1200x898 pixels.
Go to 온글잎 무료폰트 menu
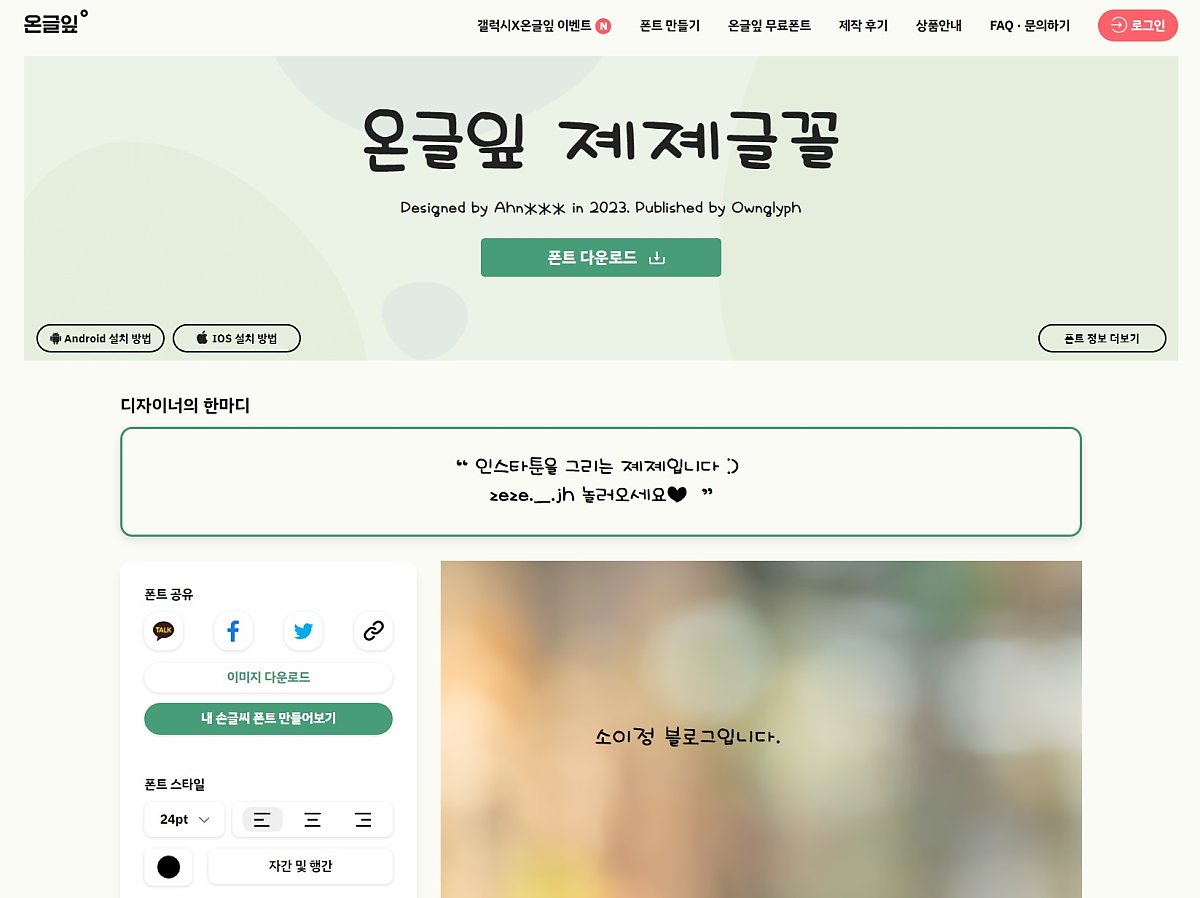coord(769,26)
